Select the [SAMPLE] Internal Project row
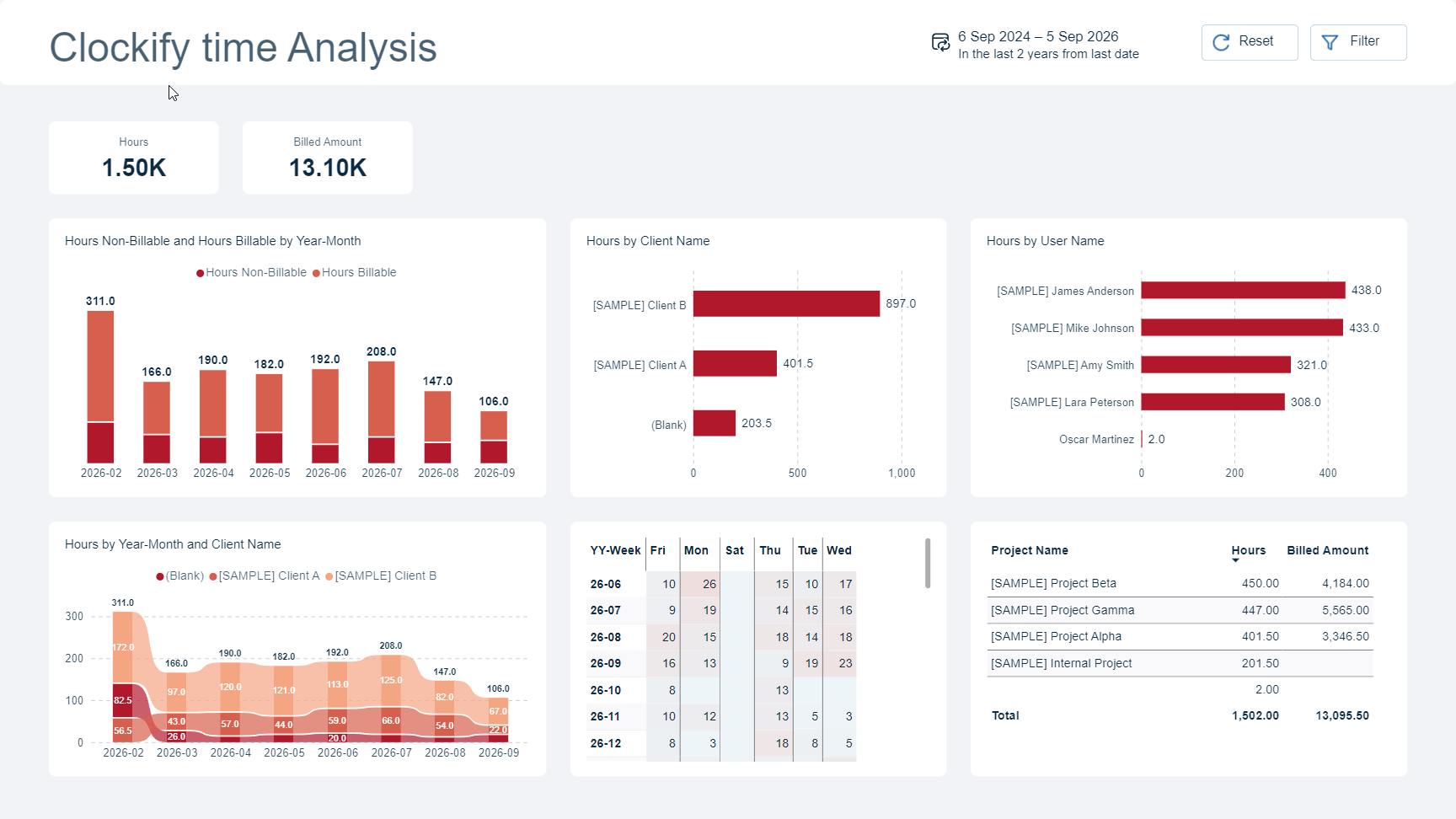This screenshot has width=1456, height=819. 1180,663
